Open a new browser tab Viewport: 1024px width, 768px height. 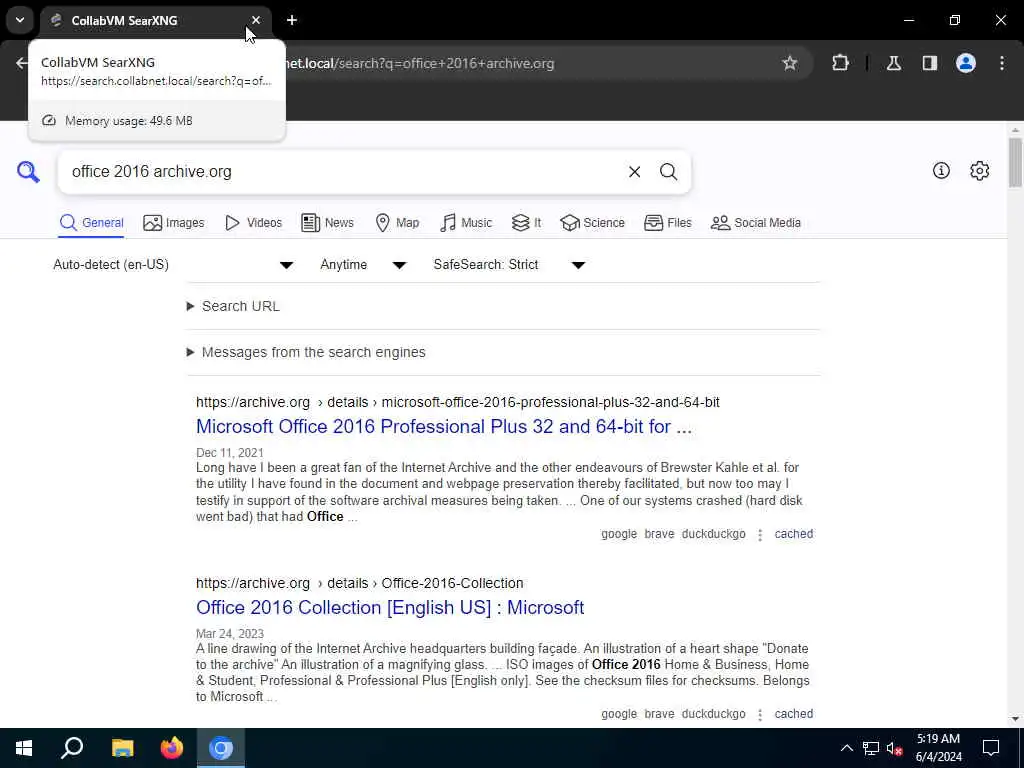292,20
